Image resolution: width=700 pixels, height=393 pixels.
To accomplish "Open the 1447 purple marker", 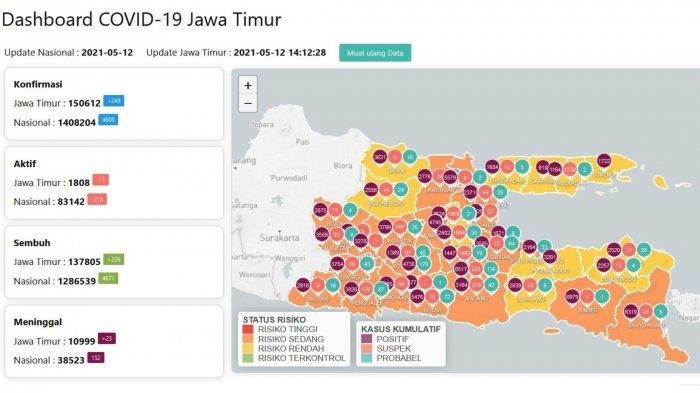I will [450, 253].
